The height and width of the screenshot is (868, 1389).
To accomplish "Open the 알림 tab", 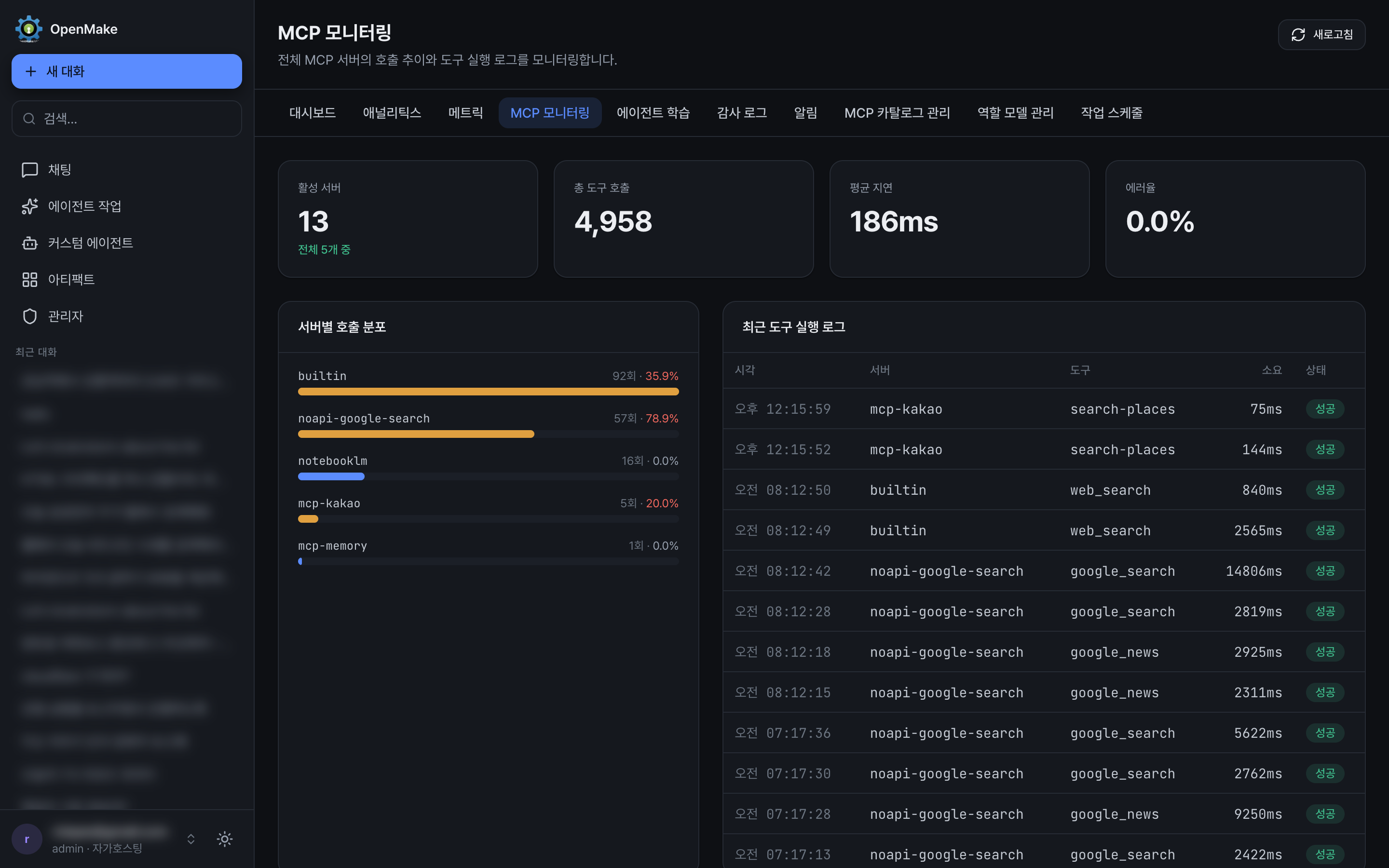I will [x=805, y=112].
